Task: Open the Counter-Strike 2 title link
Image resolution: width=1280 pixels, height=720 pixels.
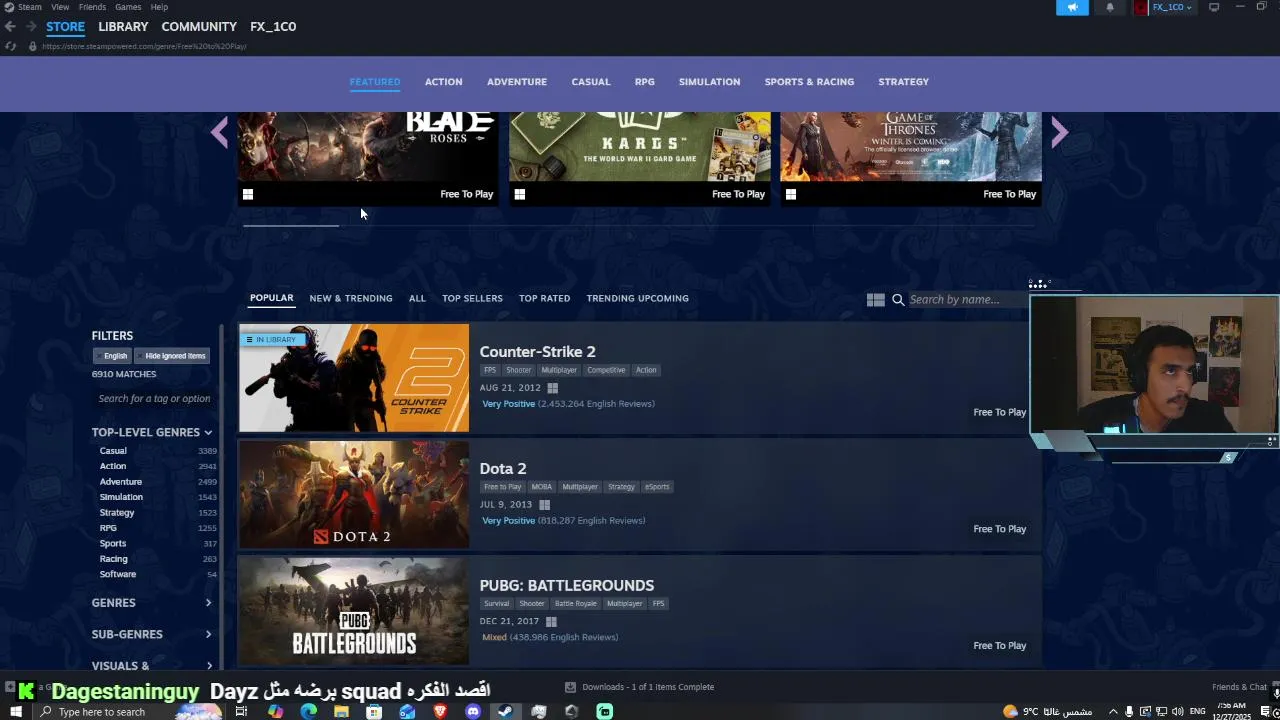Action: click(537, 352)
